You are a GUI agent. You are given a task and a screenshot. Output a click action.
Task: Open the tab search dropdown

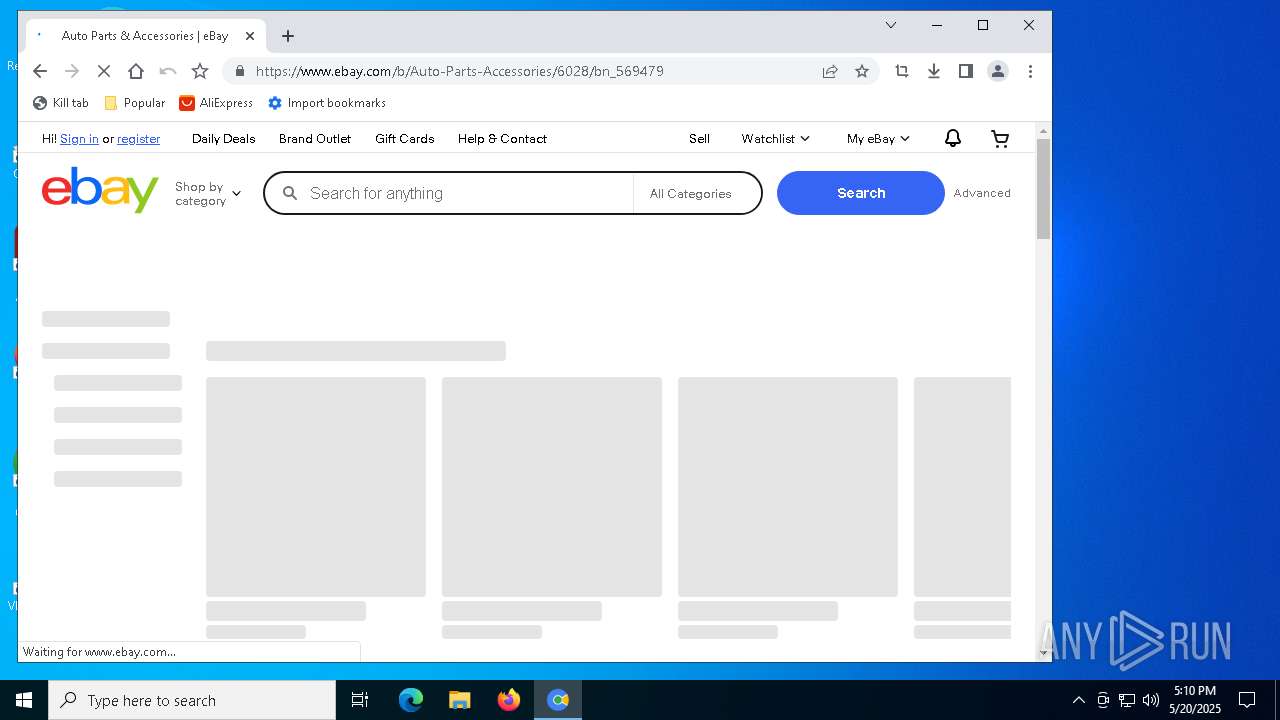click(891, 25)
